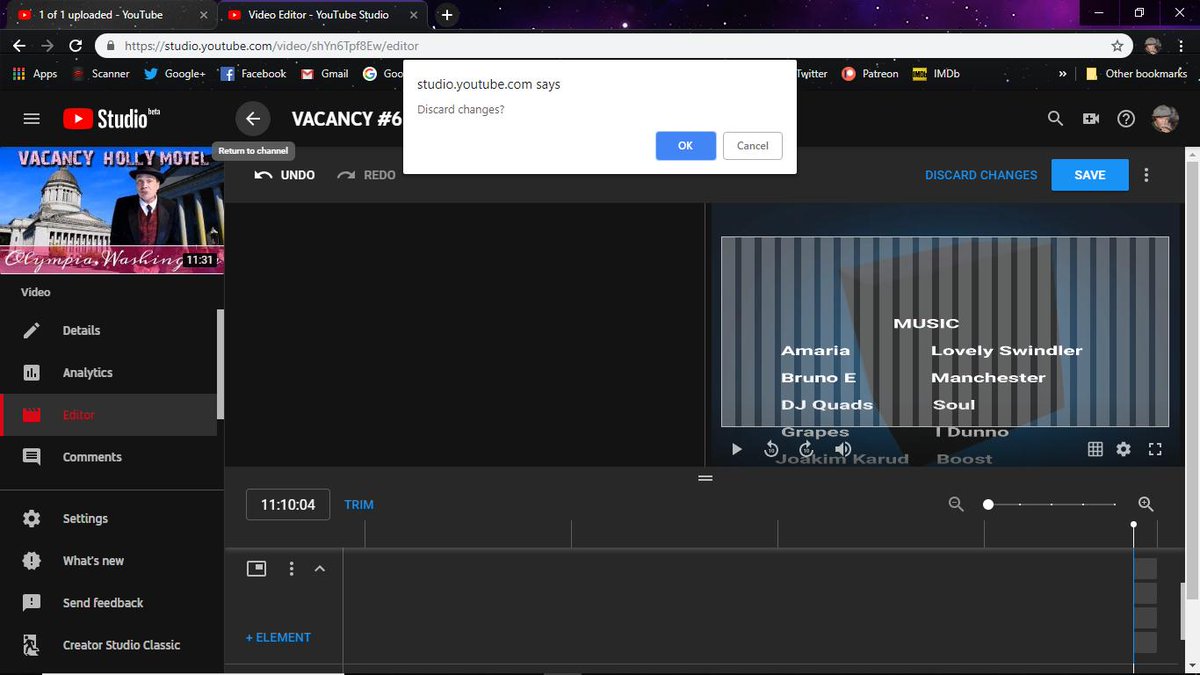
Task: Open the Studio search magnifier
Action: (1055, 118)
